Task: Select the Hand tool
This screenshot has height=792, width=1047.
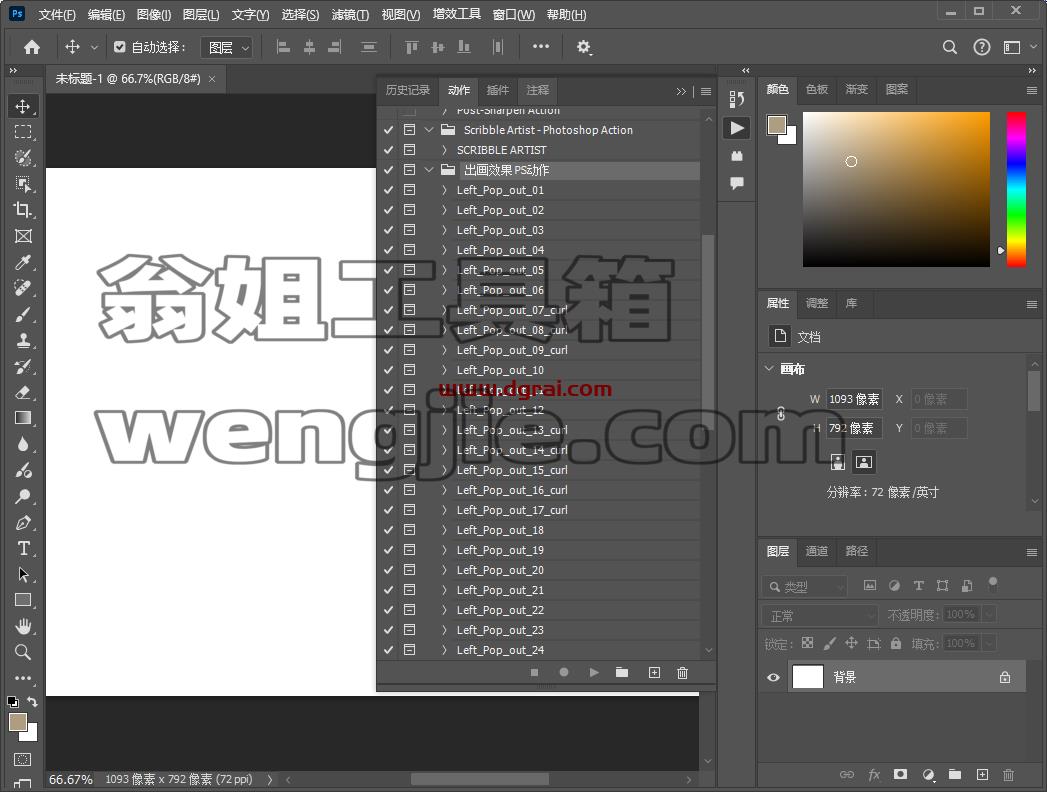Action: (23, 626)
